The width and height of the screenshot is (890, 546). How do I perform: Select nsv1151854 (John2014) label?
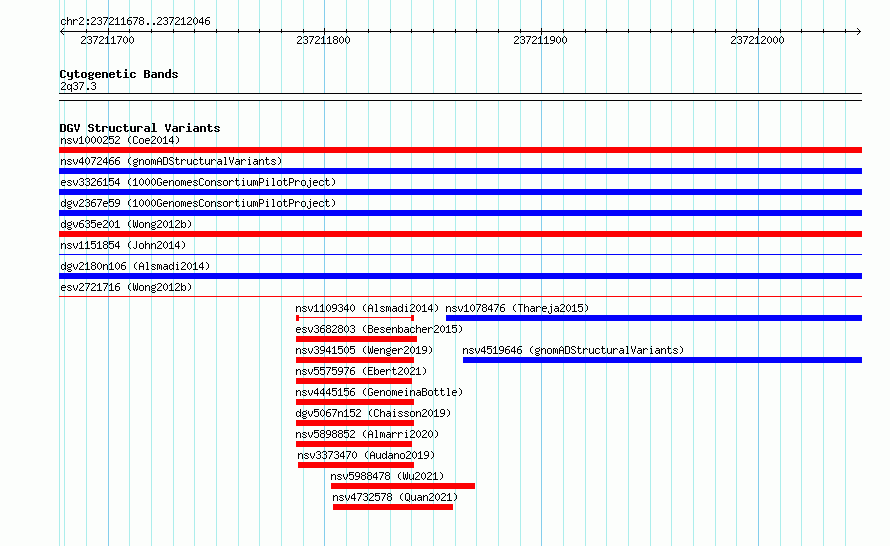[123, 245]
